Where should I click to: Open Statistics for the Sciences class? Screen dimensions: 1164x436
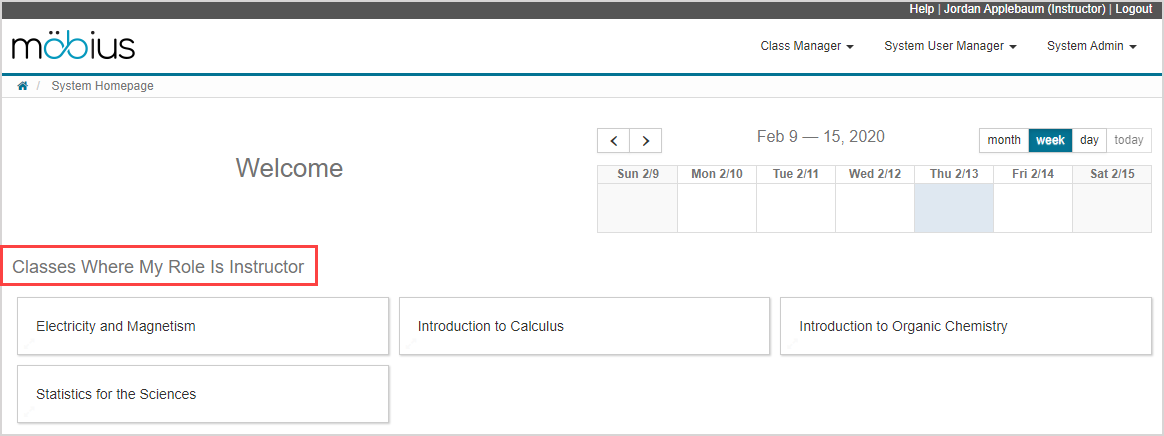pos(203,394)
